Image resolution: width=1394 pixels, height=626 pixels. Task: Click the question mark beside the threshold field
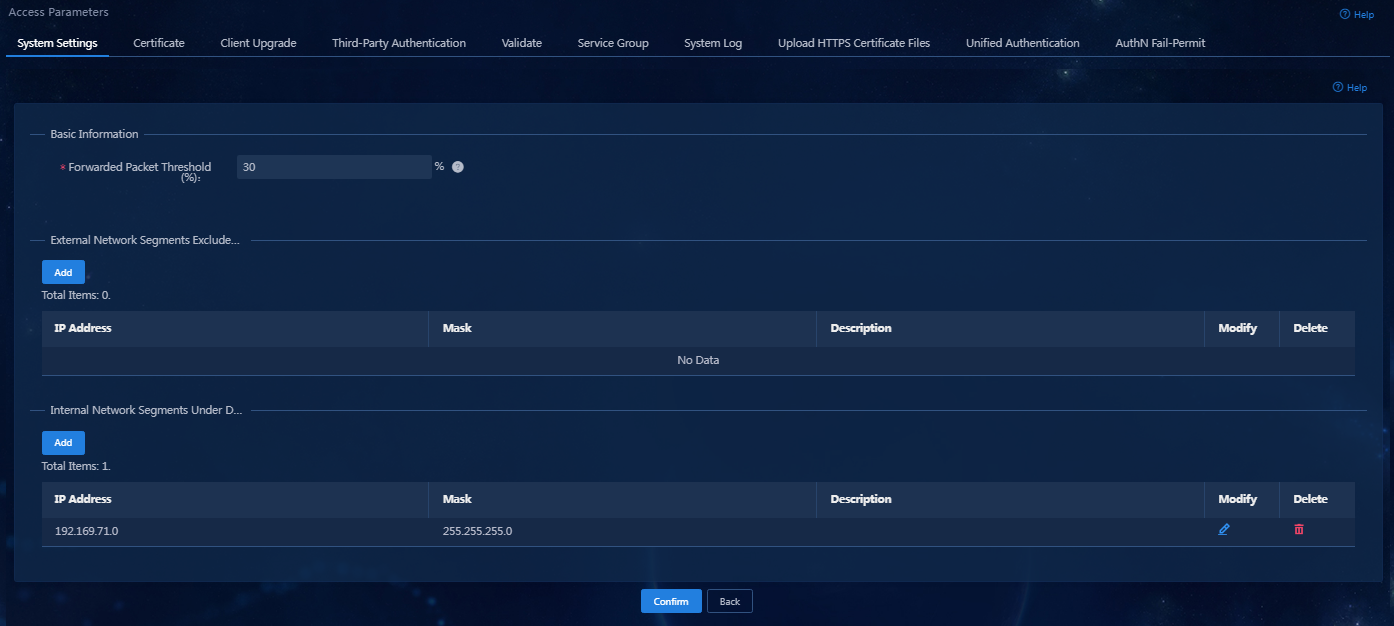pyautogui.click(x=458, y=167)
